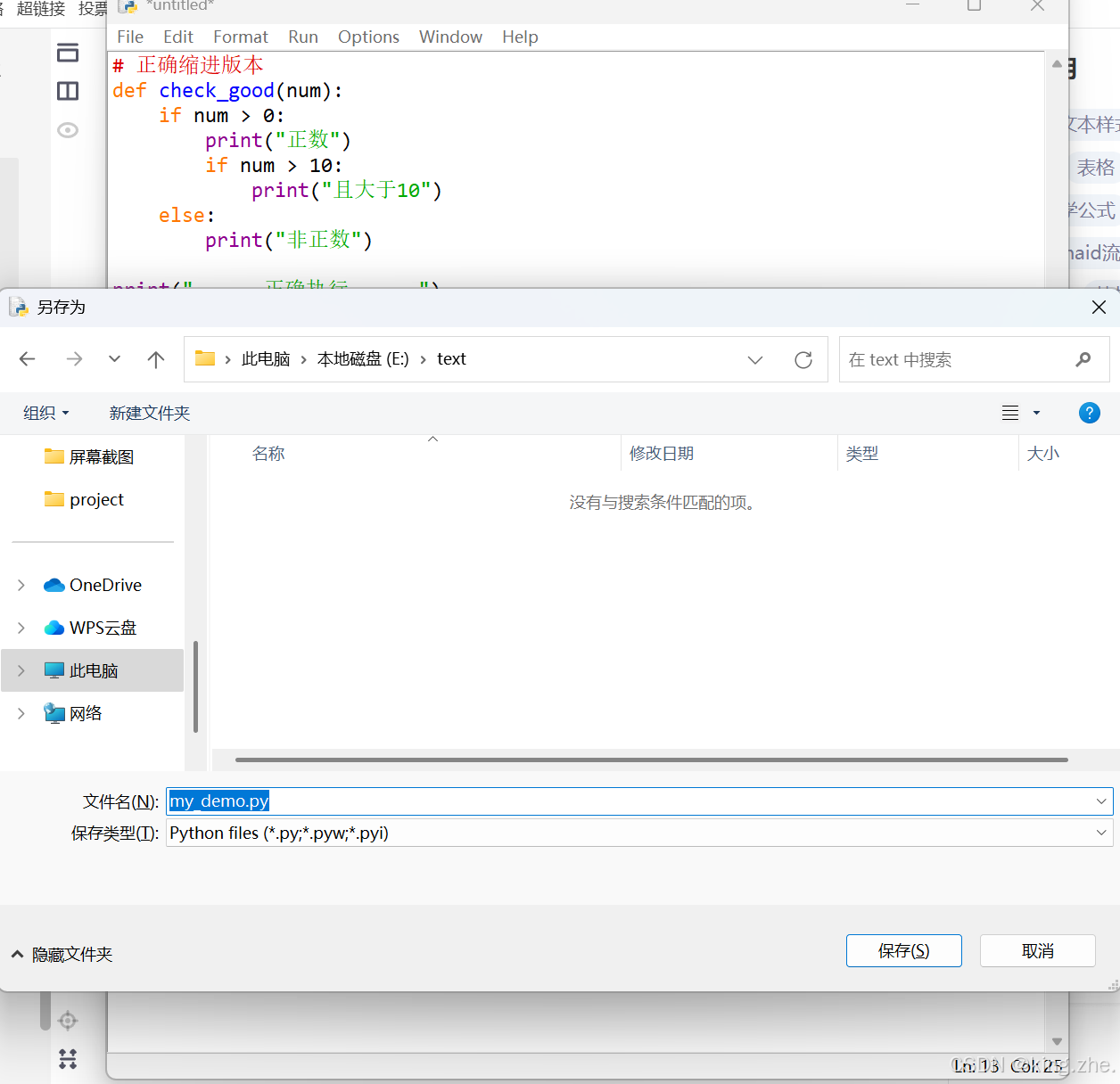This screenshot has height=1084, width=1120.
Task: Click the 保存(S) button
Action: pyautogui.click(x=903, y=951)
